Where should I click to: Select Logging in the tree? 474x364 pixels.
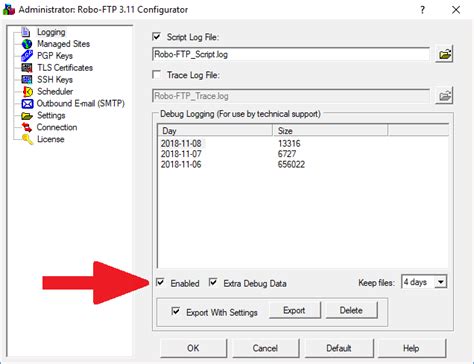[x=51, y=32]
